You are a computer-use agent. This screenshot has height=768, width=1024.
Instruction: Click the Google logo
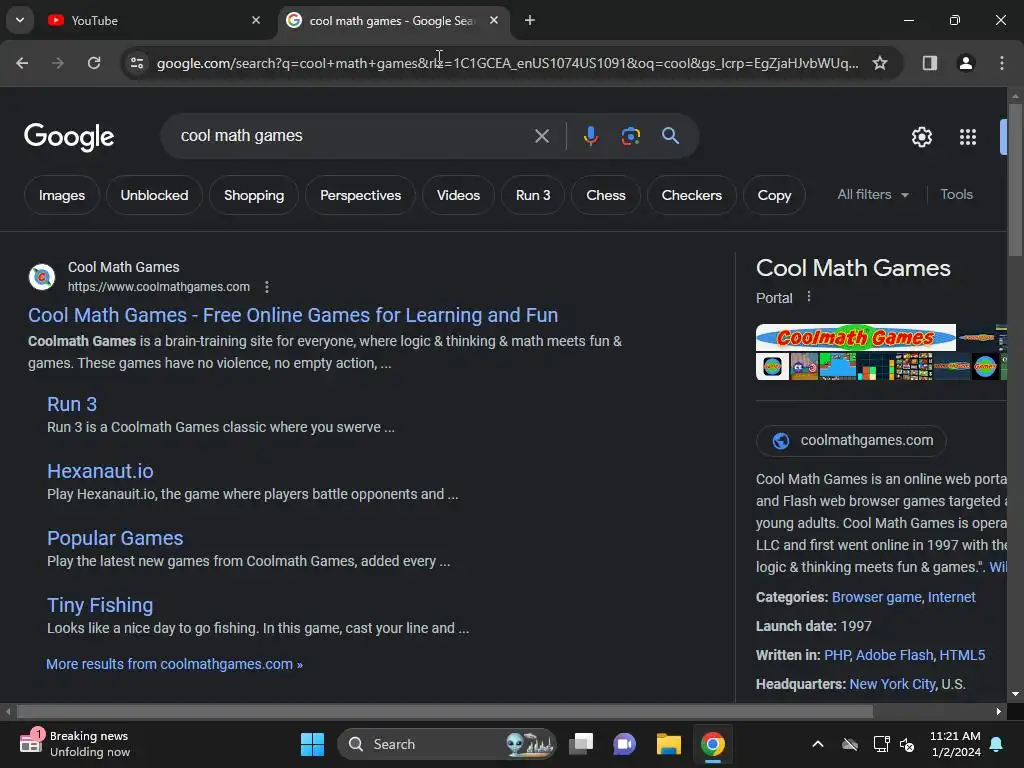pyautogui.click(x=69, y=136)
